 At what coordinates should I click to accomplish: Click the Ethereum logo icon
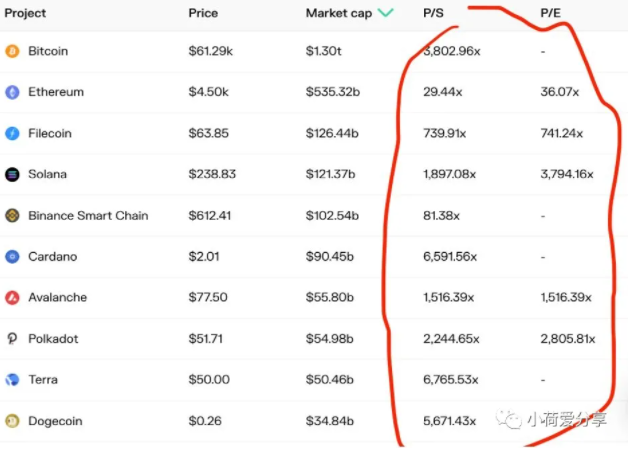coord(12,92)
